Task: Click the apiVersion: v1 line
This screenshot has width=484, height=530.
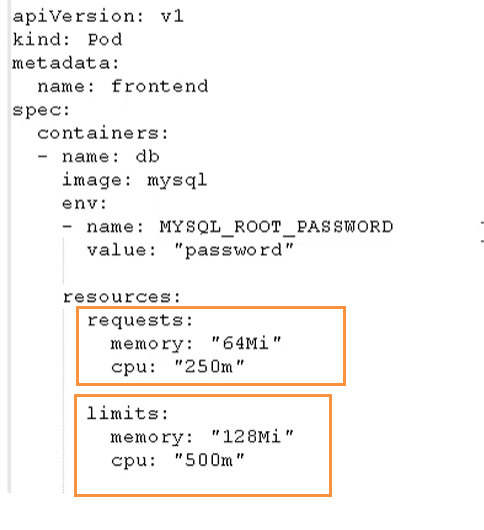Action: (x=98, y=17)
